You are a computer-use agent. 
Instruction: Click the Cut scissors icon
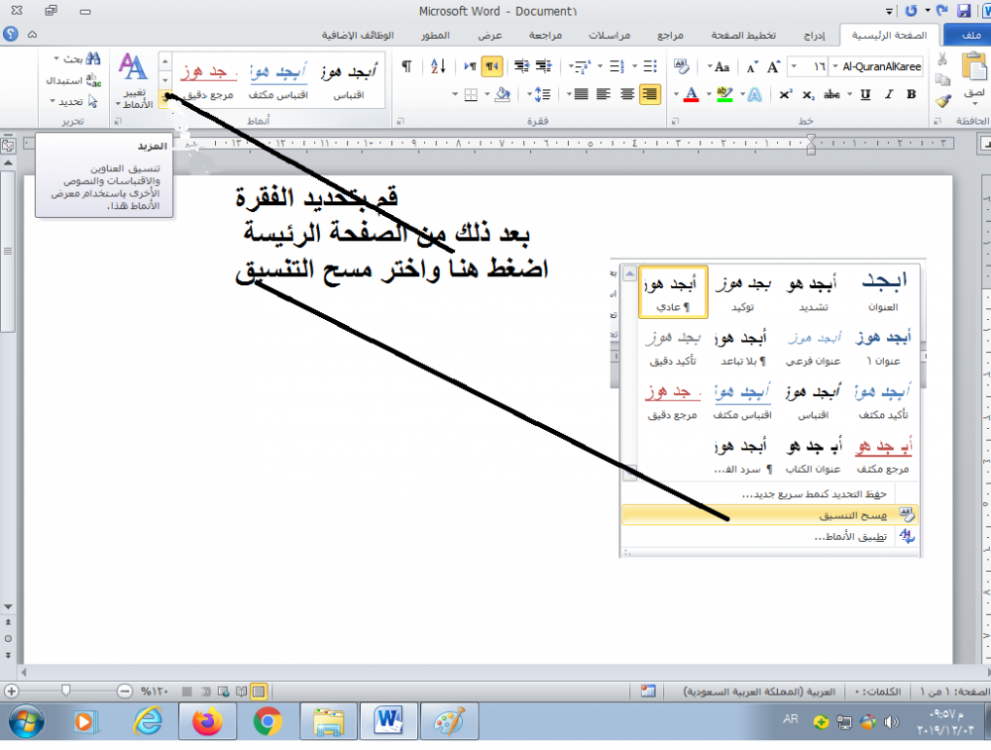coord(942,59)
